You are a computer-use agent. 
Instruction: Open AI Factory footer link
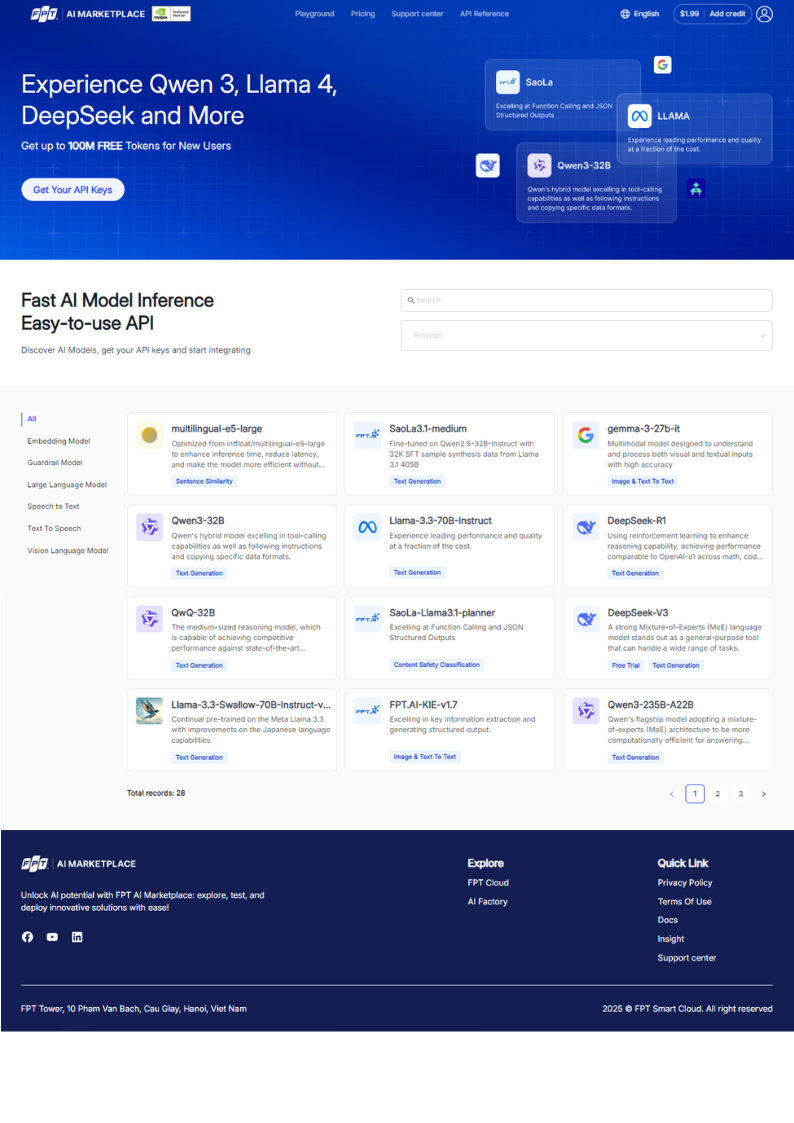[488, 902]
